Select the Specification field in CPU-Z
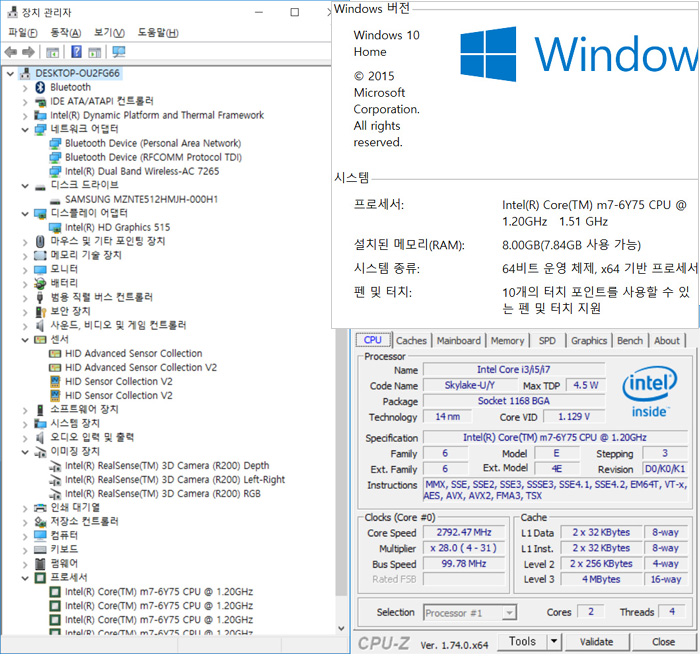Screen dimensions: 700x657 click(555, 438)
